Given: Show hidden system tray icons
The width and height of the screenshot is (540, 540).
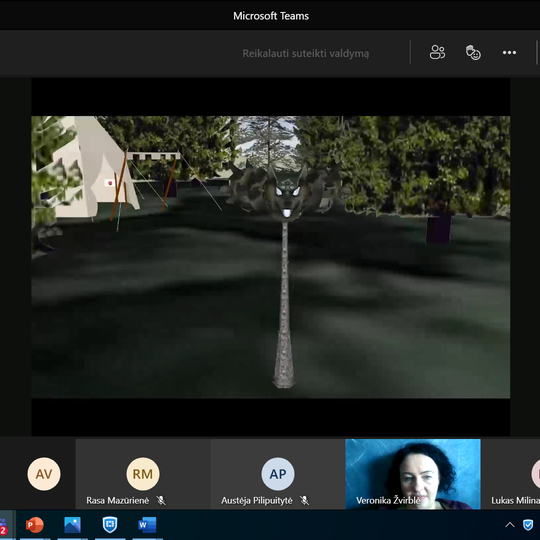Looking at the screenshot, I should 510,525.
